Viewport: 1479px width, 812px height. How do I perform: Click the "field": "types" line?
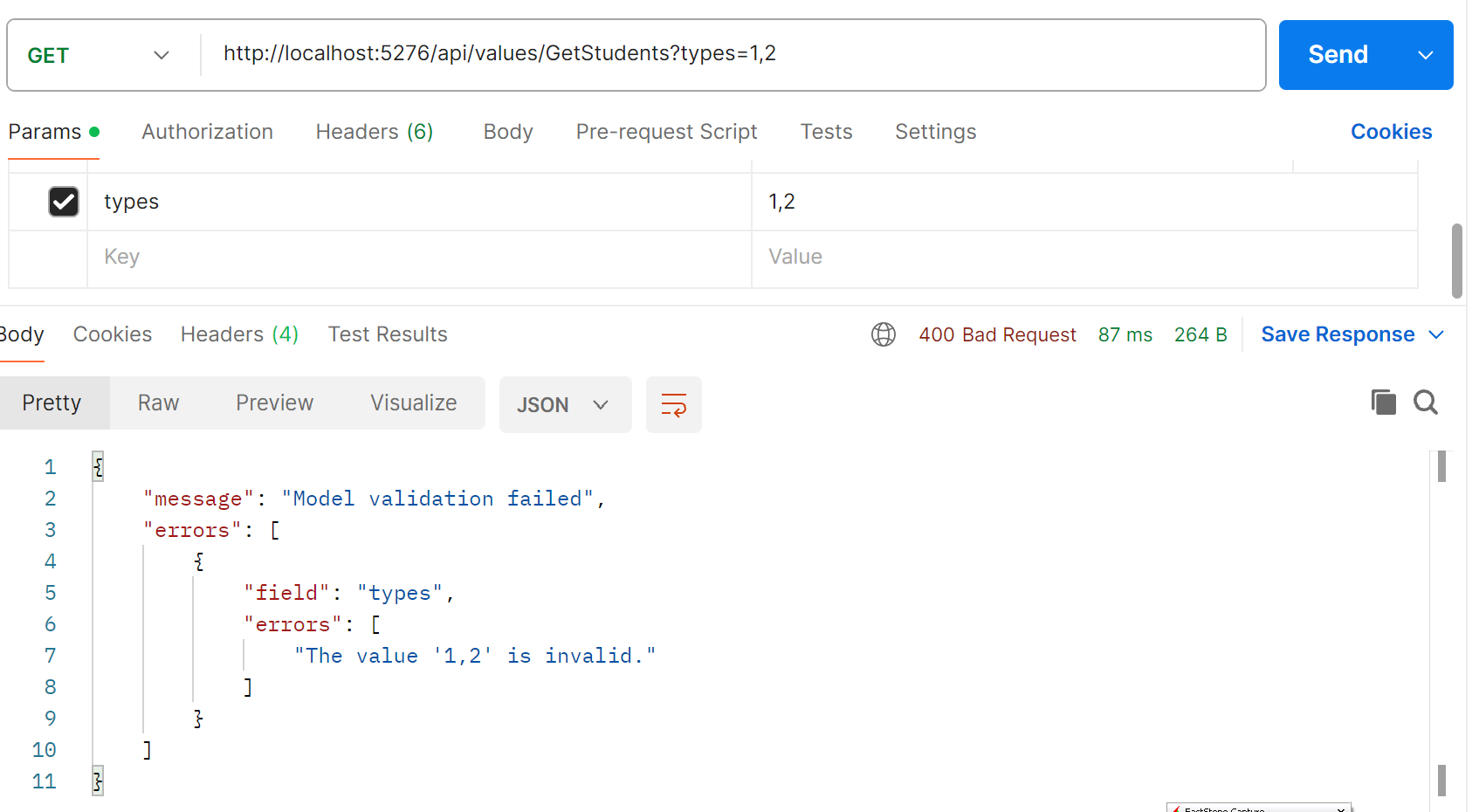(349, 593)
